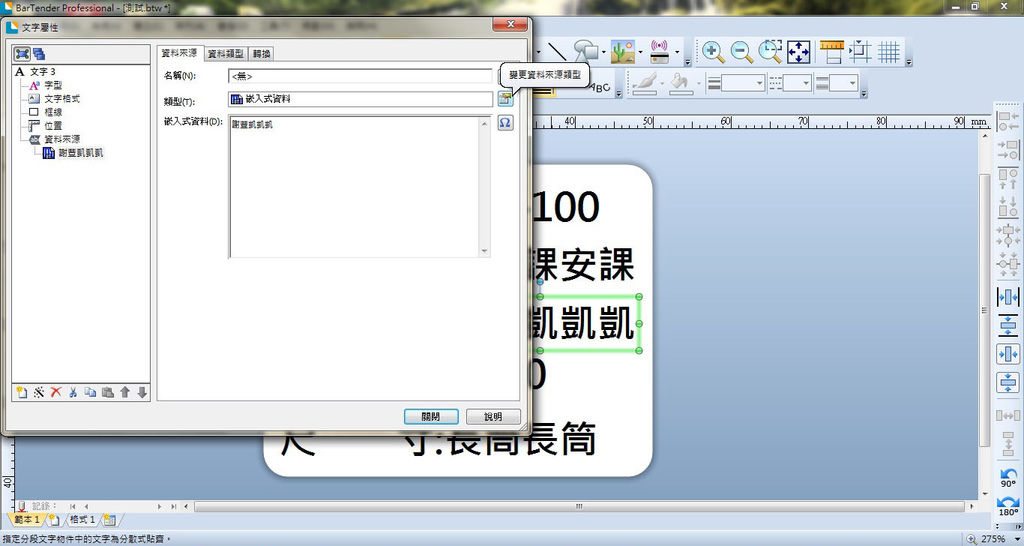Click the vertical scrollbar of design area

click(x=986, y=310)
